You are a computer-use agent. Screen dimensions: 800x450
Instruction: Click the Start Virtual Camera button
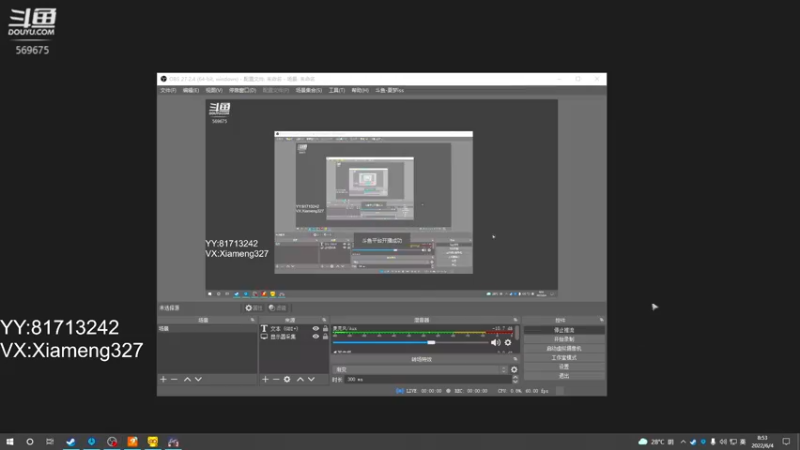pyautogui.click(x=564, y=348)
